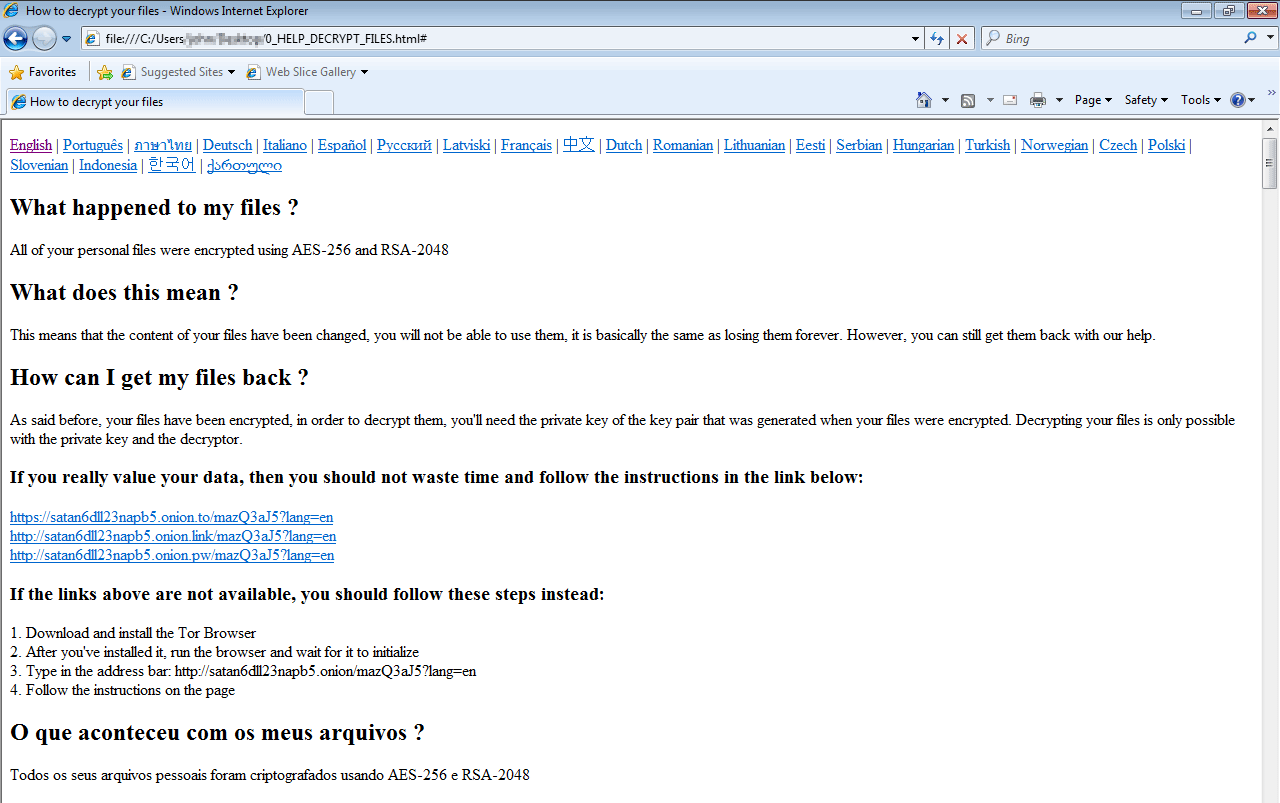Image resolution: width=1280 pixels, height=803 pixels.
Task: Open the recent pages dropdown beside Forward
Action: [x=67, y=39]
